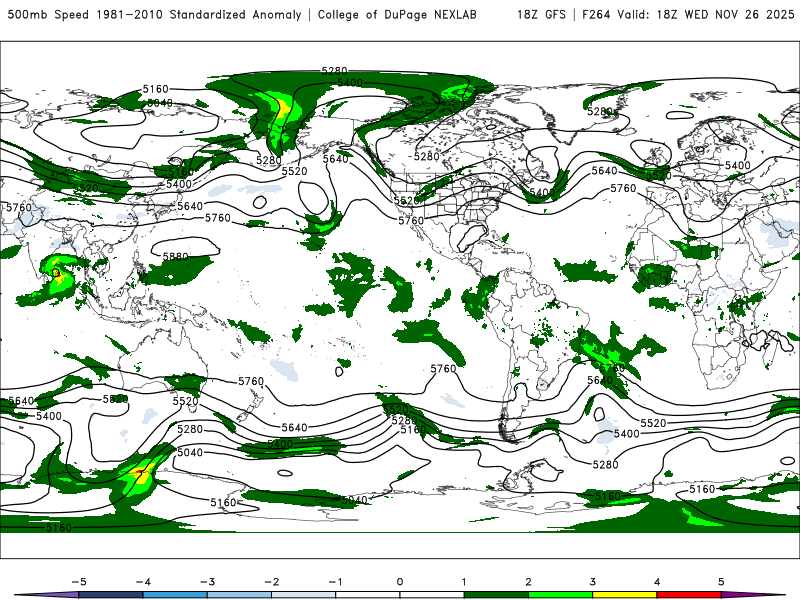The height and width of the screenshot is (600, 800).
Task: Click the blue -4 to -3 colorbar segment
Action: tap(175, 595)
